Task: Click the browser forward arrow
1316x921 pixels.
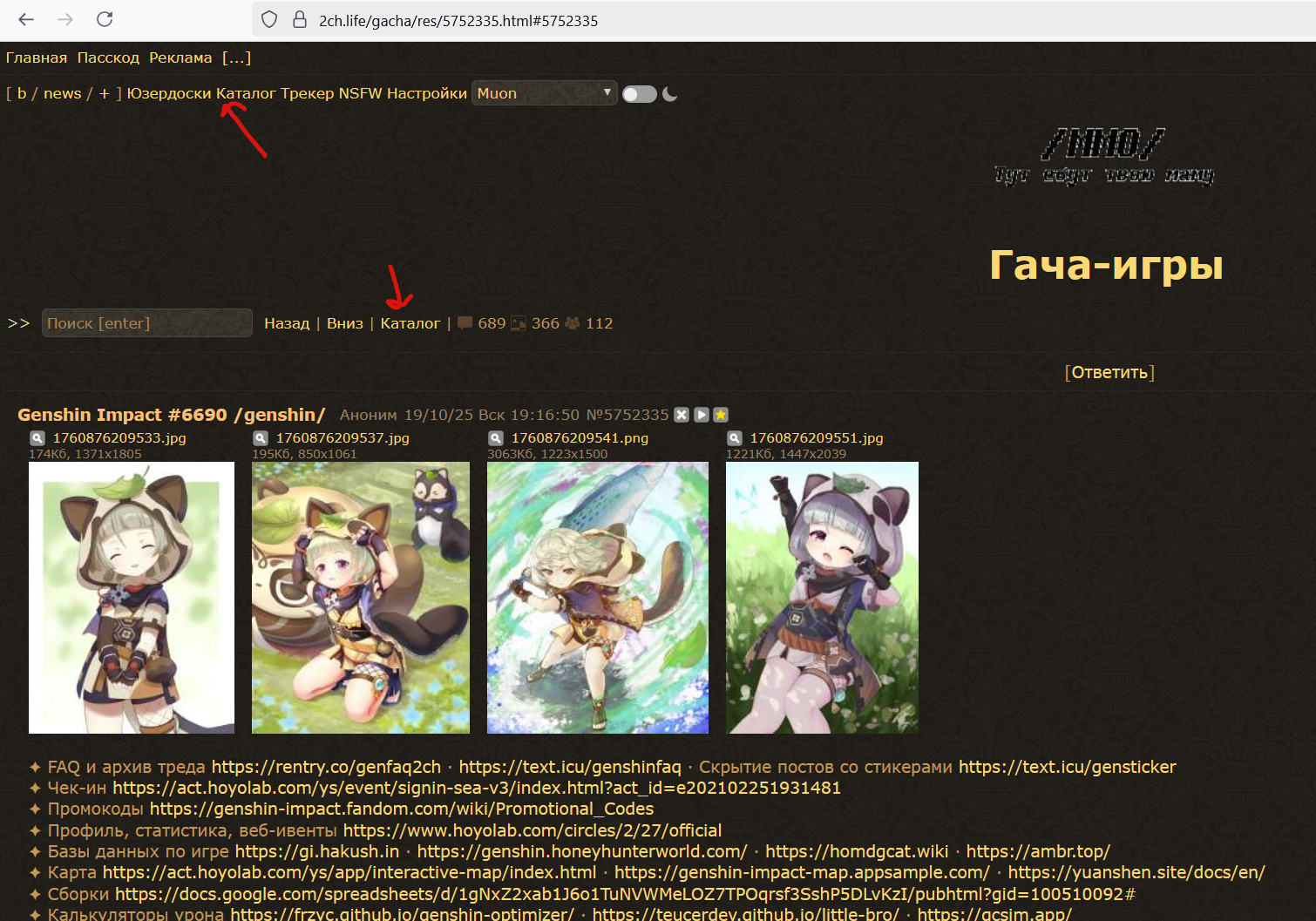Action: tap(65, 19)
